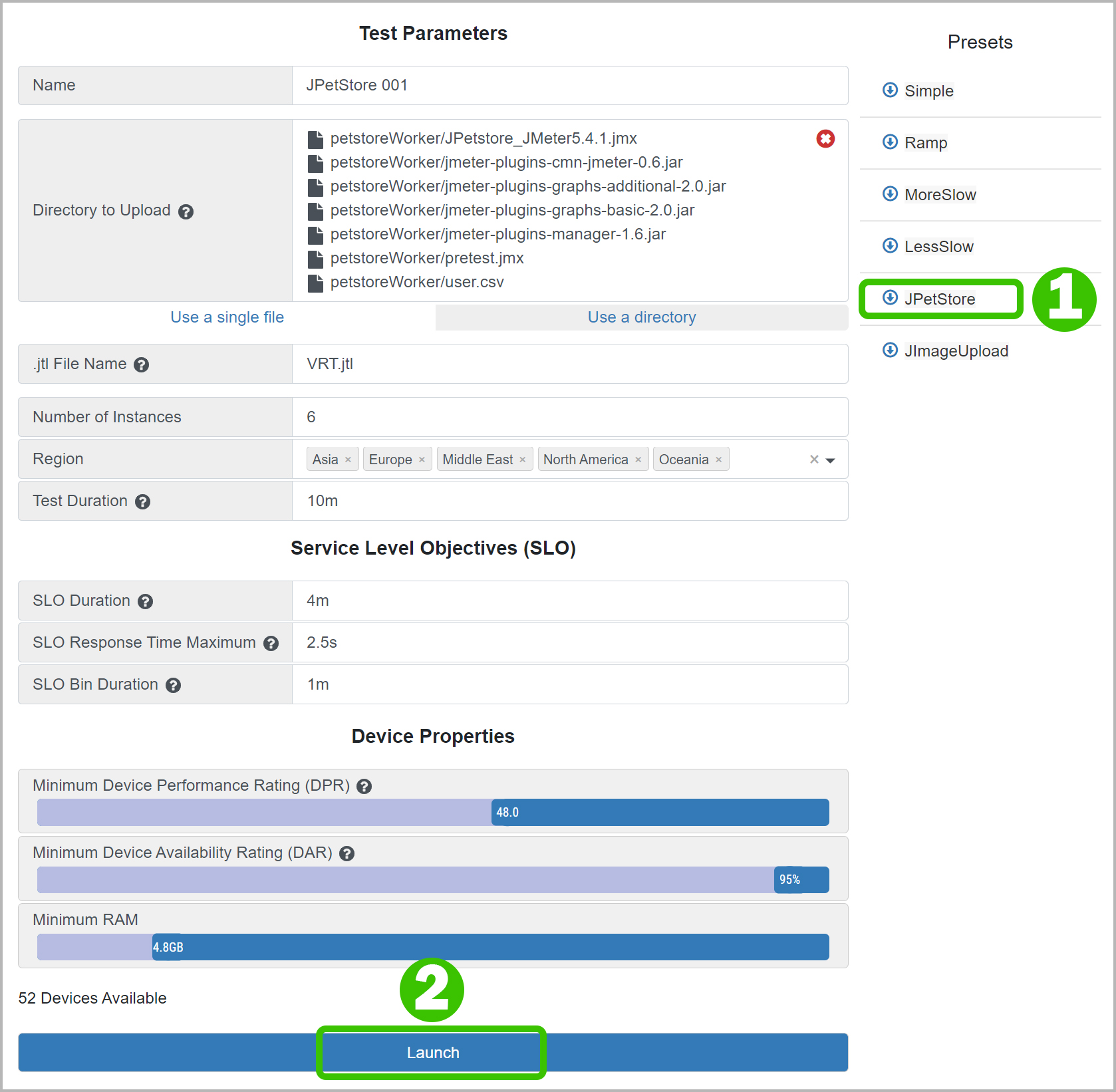
Task: Load the JPetStore preset
Action: (x=940, y=299)
